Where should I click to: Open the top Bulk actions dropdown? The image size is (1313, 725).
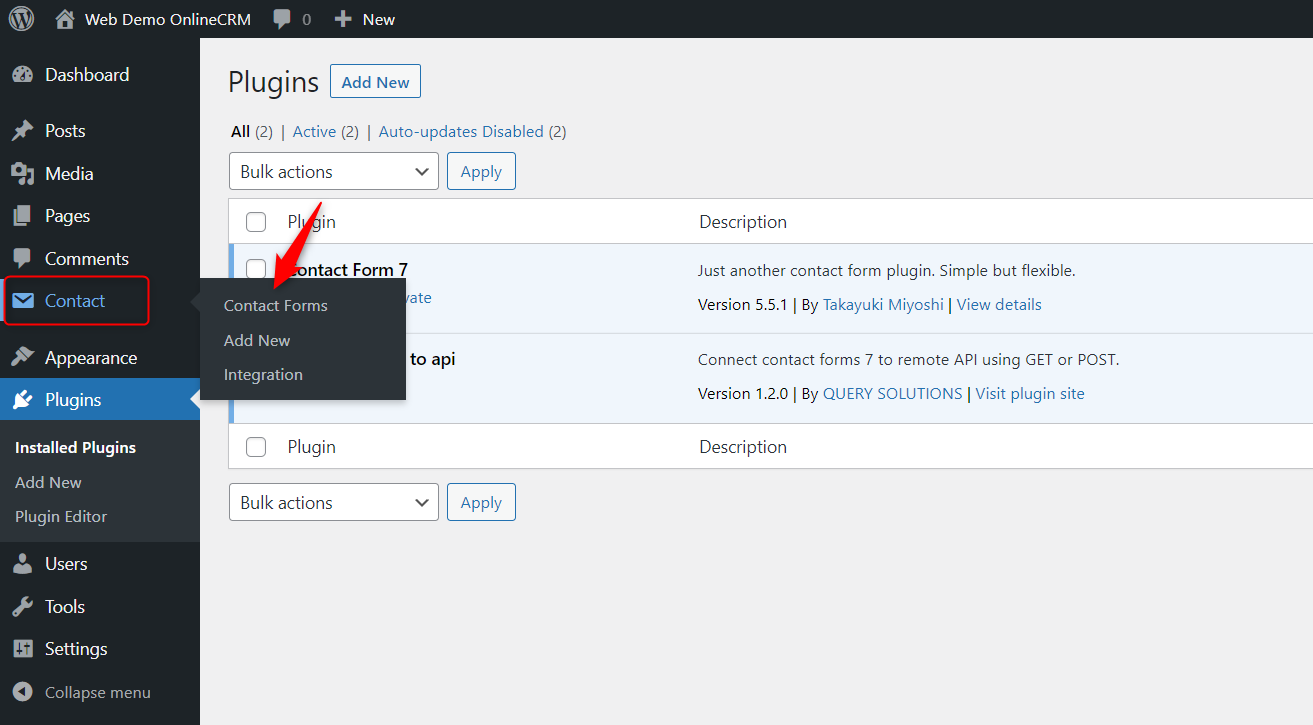[x=333, y=171]
